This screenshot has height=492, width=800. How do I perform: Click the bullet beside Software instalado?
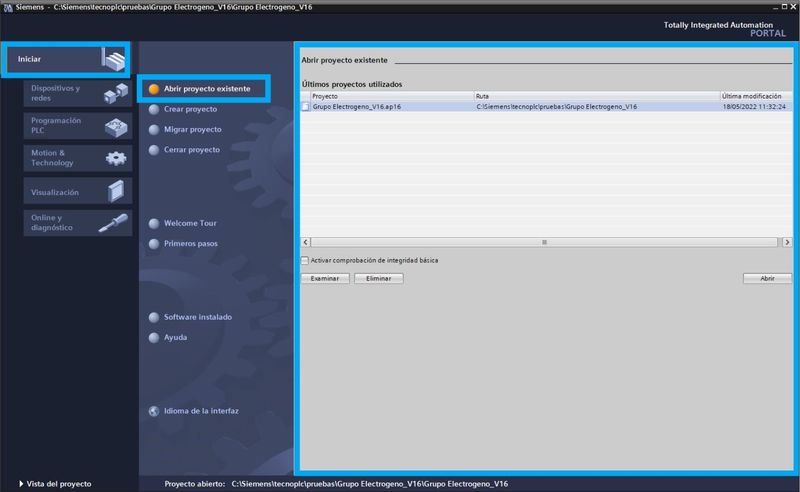[154, 317]
